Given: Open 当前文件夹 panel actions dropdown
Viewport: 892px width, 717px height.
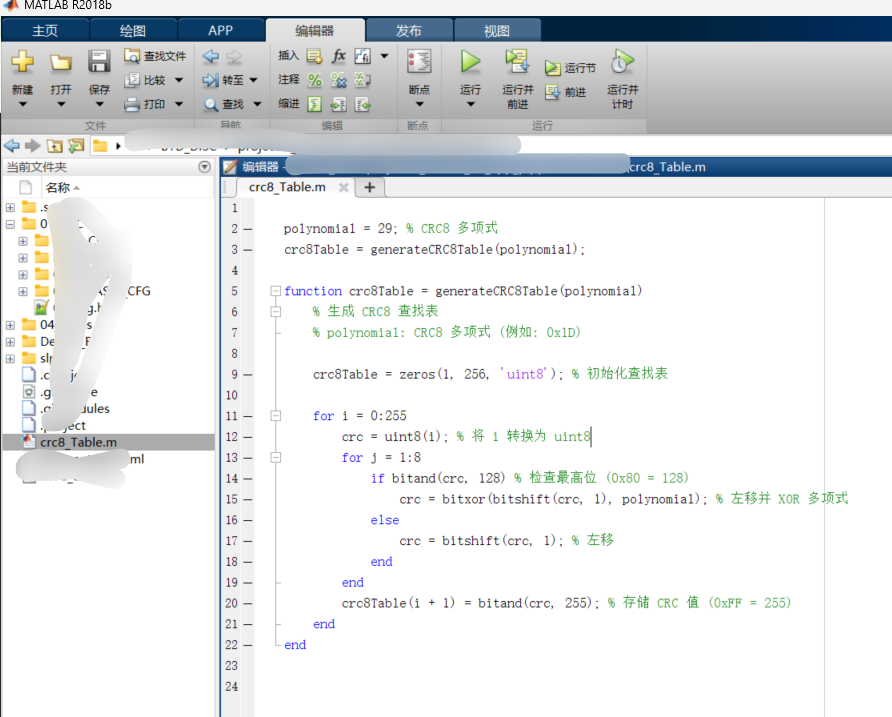Looking at the screenshot, I should point(205,167).
